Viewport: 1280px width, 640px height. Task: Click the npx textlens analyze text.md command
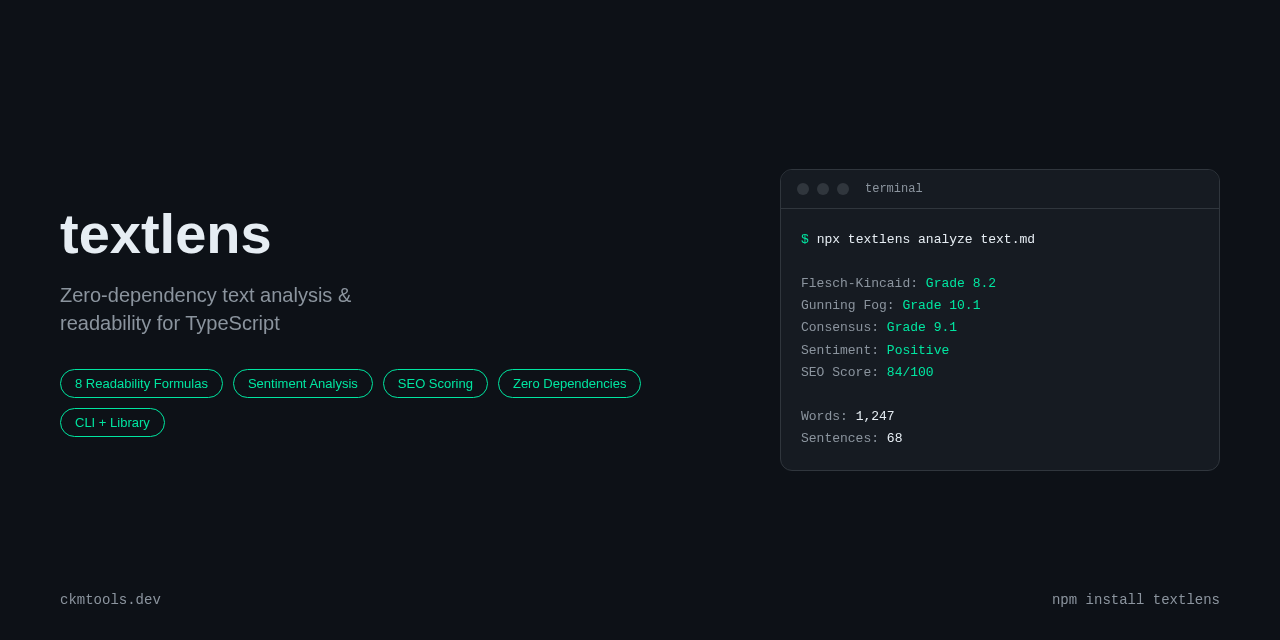(926, 239)
